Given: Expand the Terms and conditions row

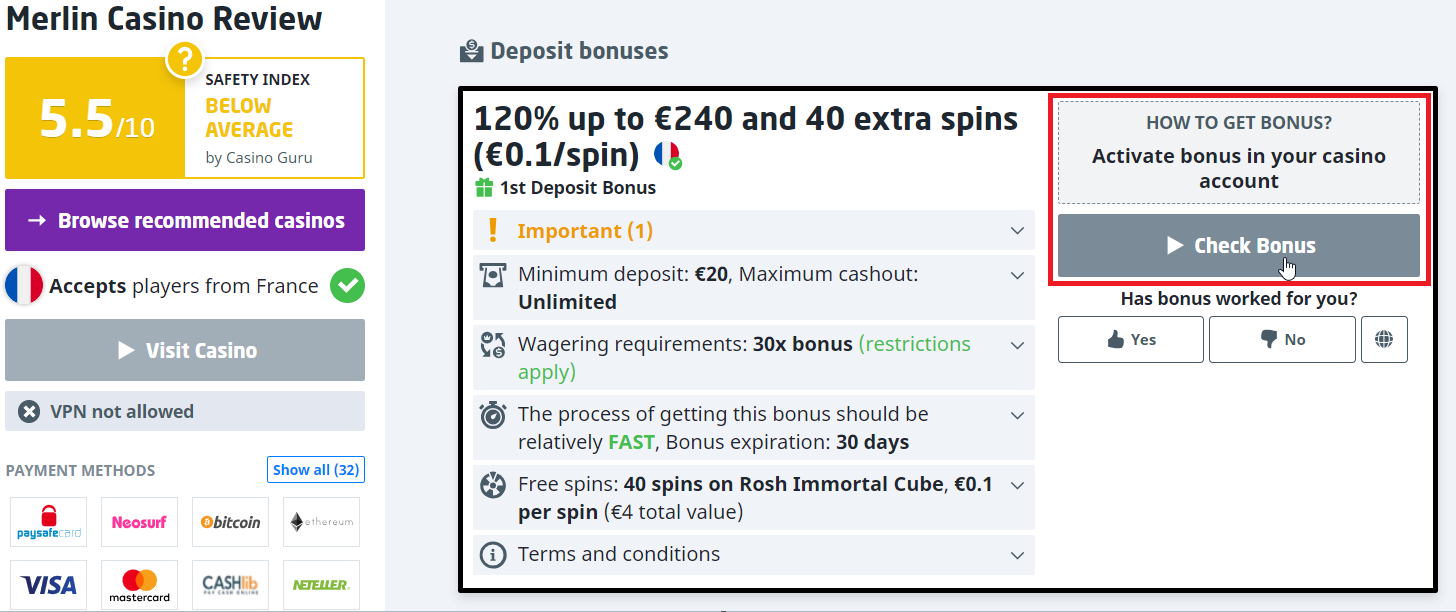Looking at the screenshot, I should pos(753,554).
